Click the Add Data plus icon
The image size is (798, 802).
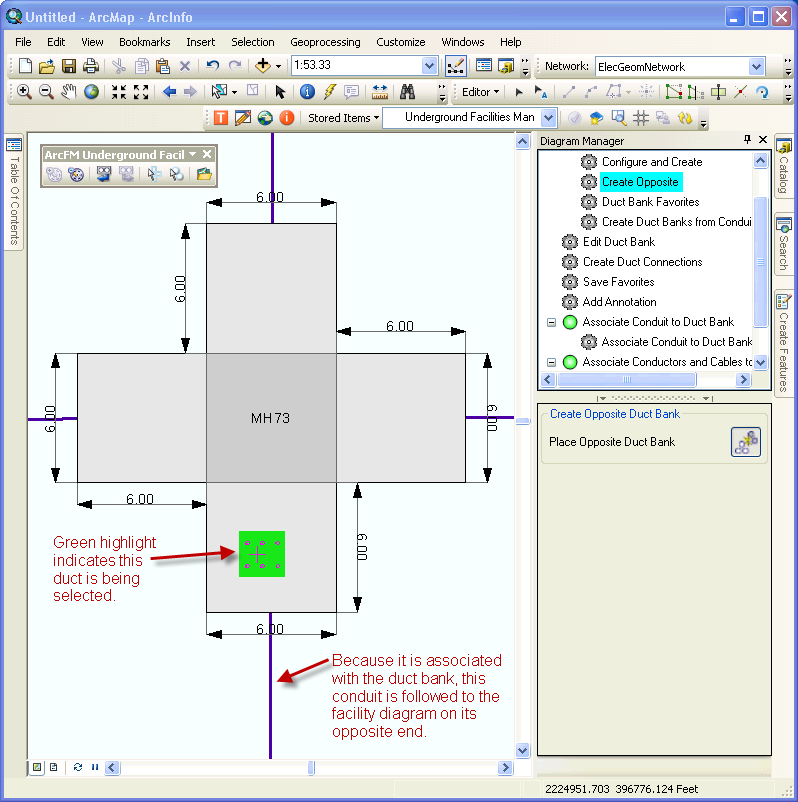tap(263, 65)
